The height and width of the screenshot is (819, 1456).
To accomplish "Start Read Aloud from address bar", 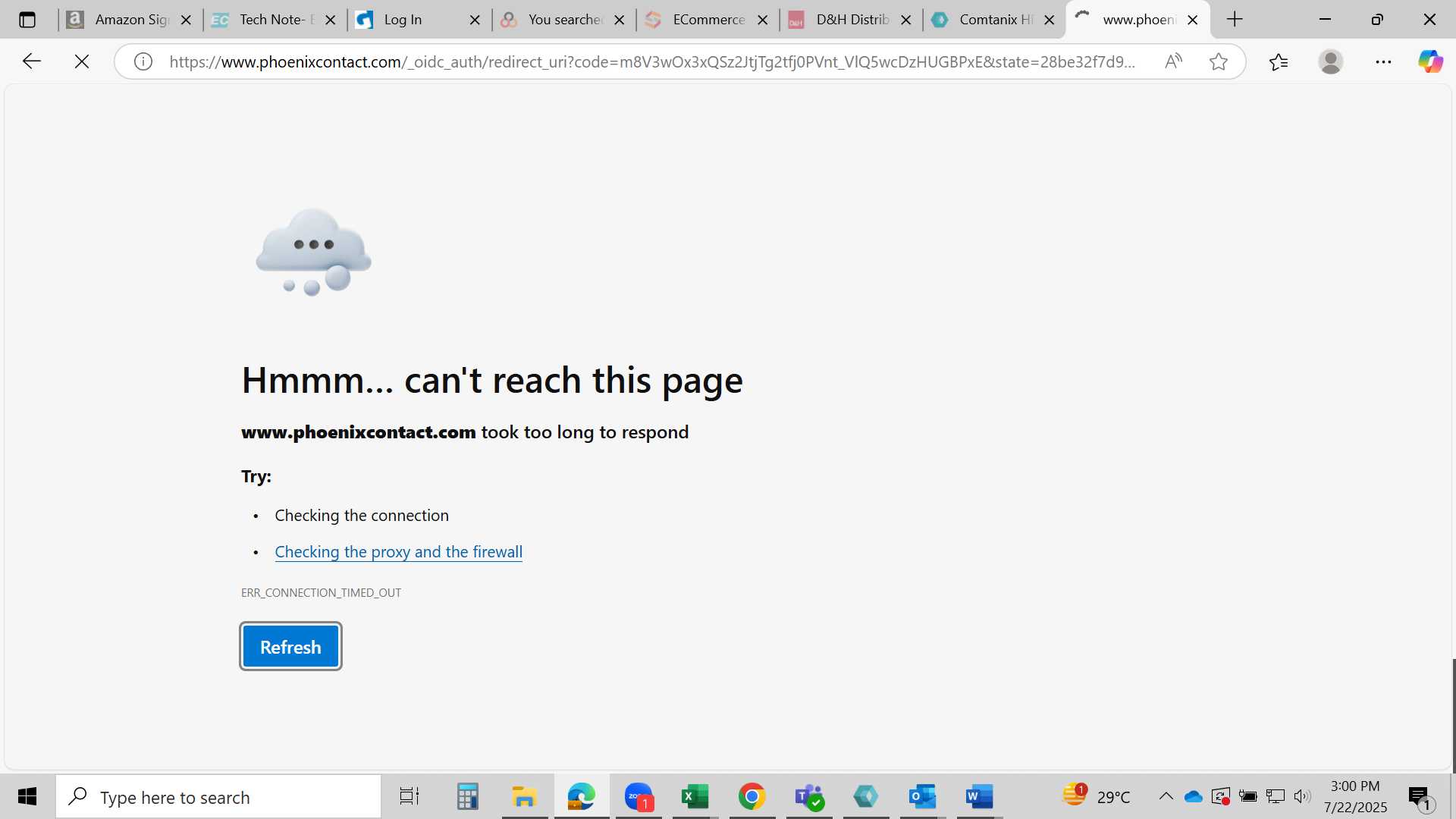I will pos(1173,61).
